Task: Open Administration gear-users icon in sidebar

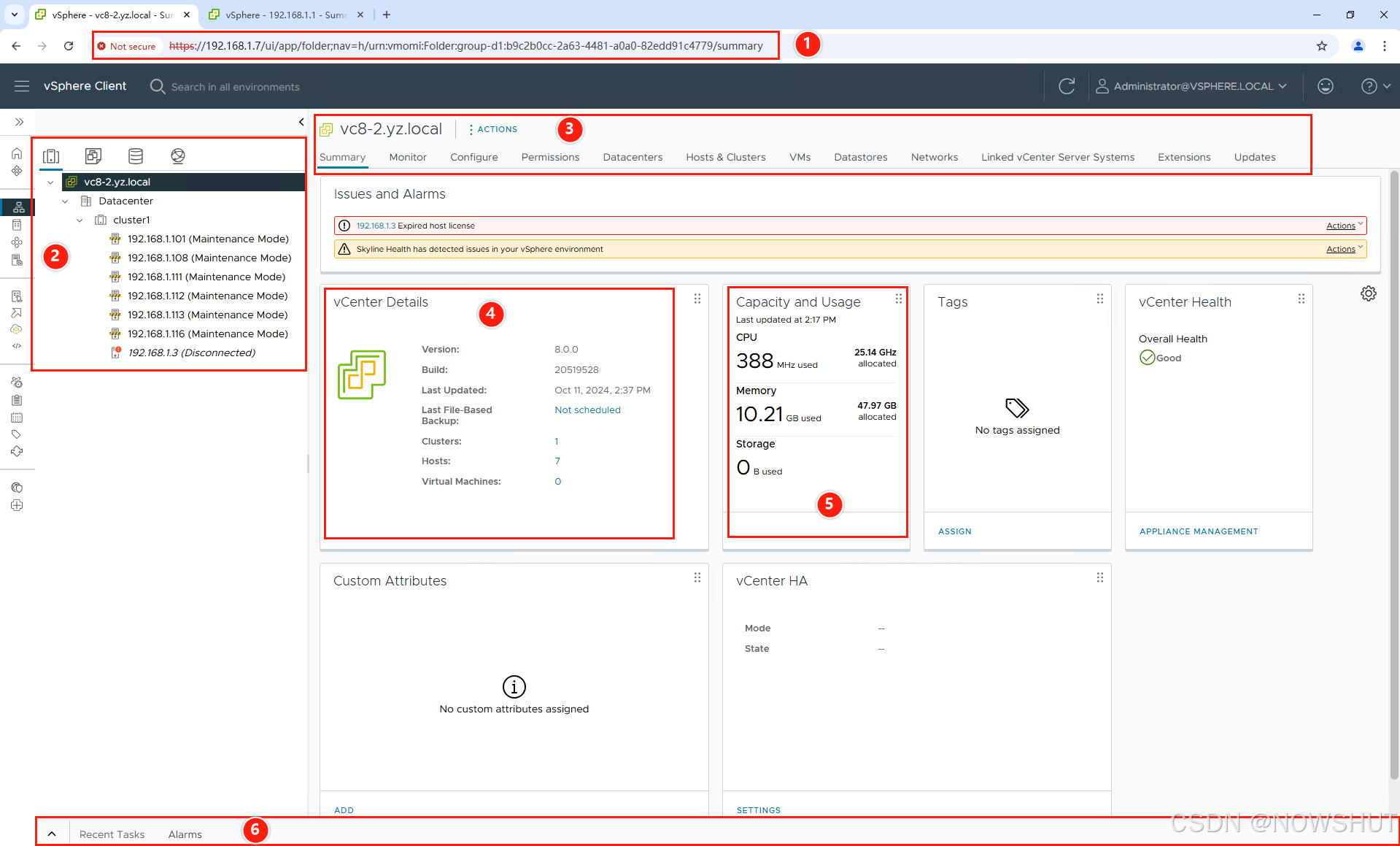Action: click(17, 382)
